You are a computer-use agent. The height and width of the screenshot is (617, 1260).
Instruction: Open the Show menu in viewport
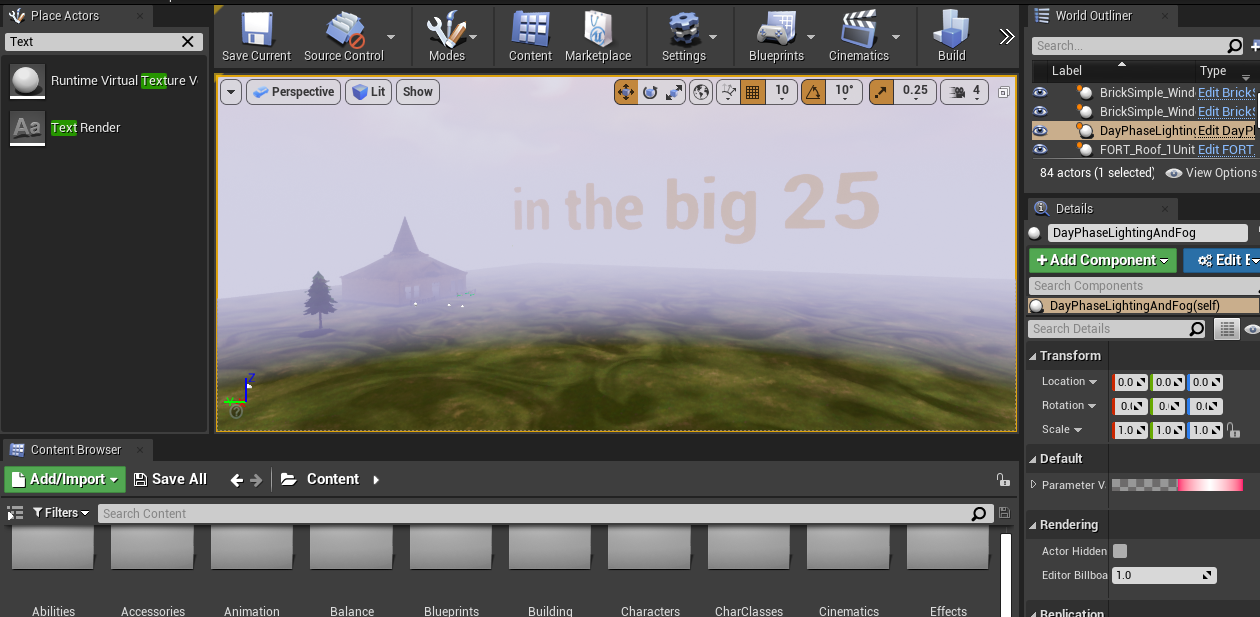click(418, 92)
